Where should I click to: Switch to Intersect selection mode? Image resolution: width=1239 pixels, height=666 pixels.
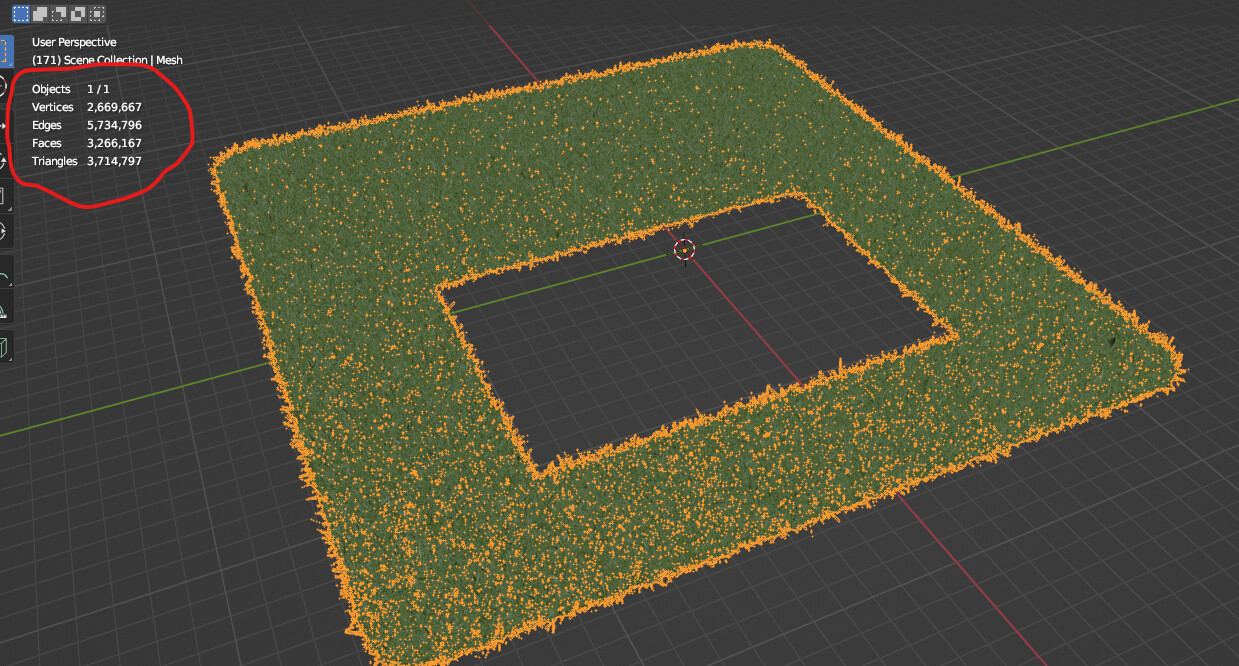click(x=95, y=14)
